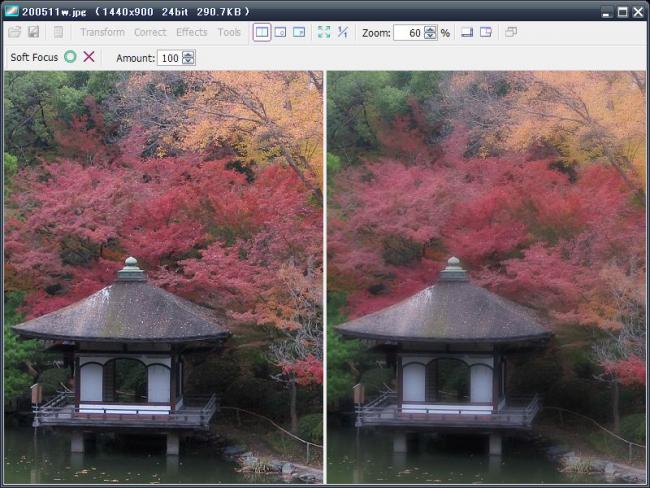Apply Soft Focus with the green circle
This screenshot has width=650, height=488.
point(70,57)
